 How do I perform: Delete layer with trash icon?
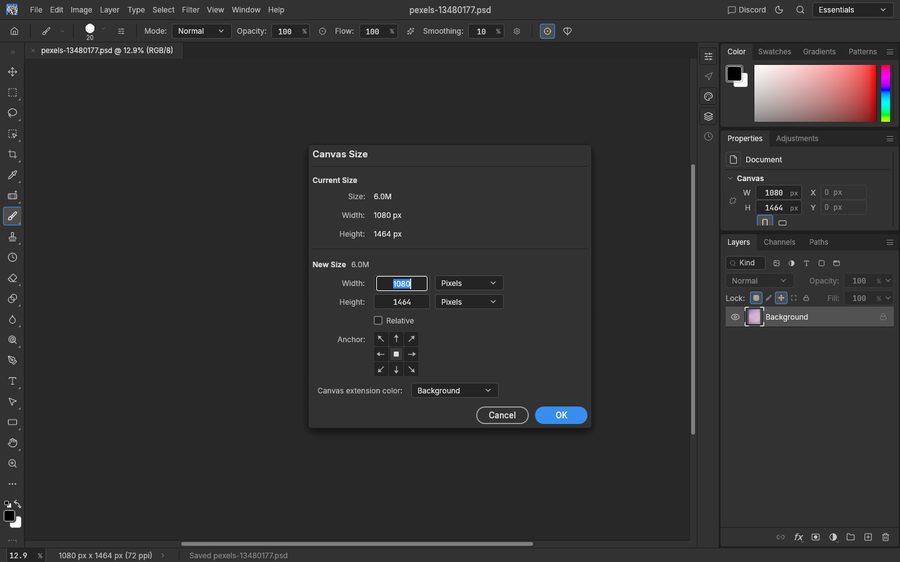[886, 537]
